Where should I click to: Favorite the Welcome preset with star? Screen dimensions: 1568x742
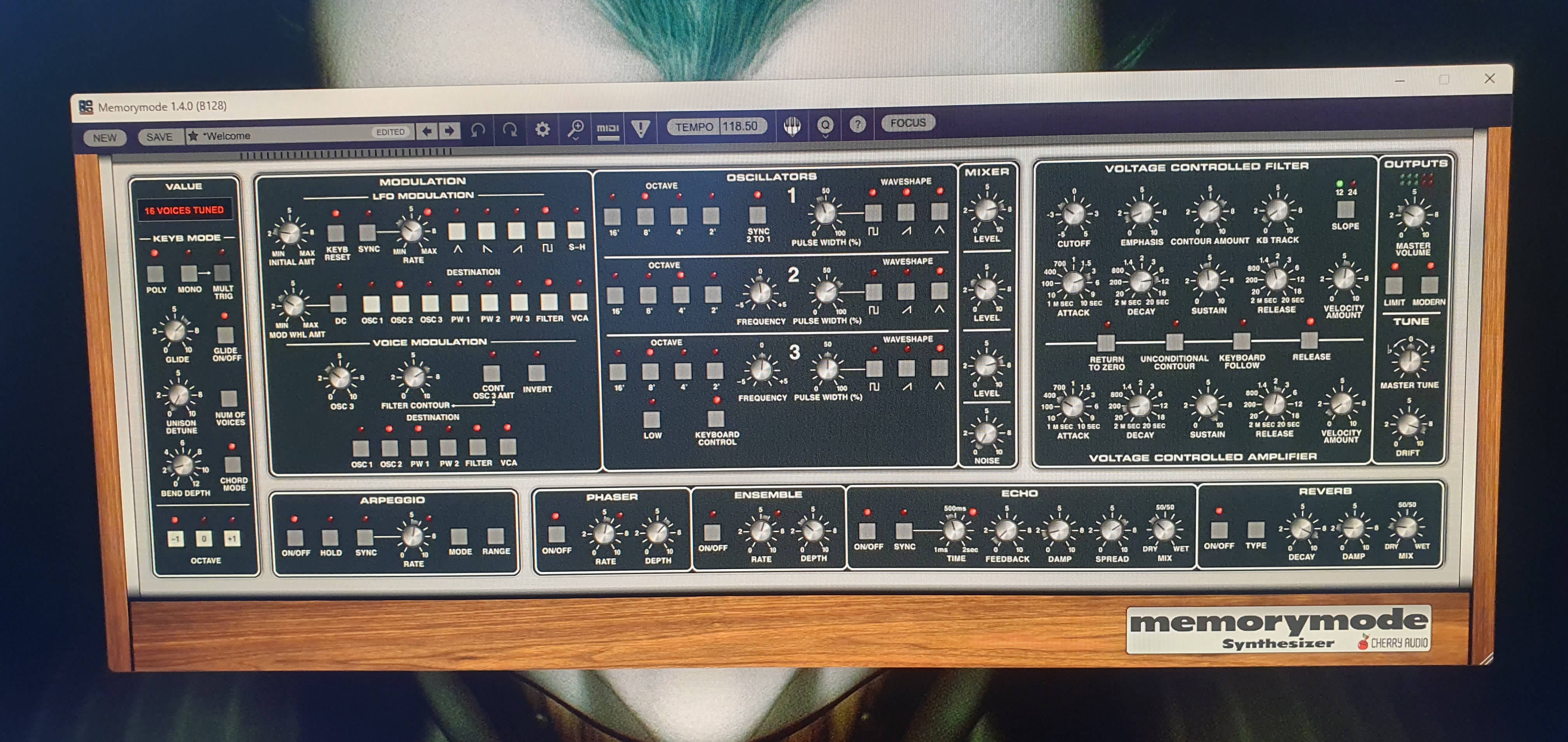click(x=193, y=136)
